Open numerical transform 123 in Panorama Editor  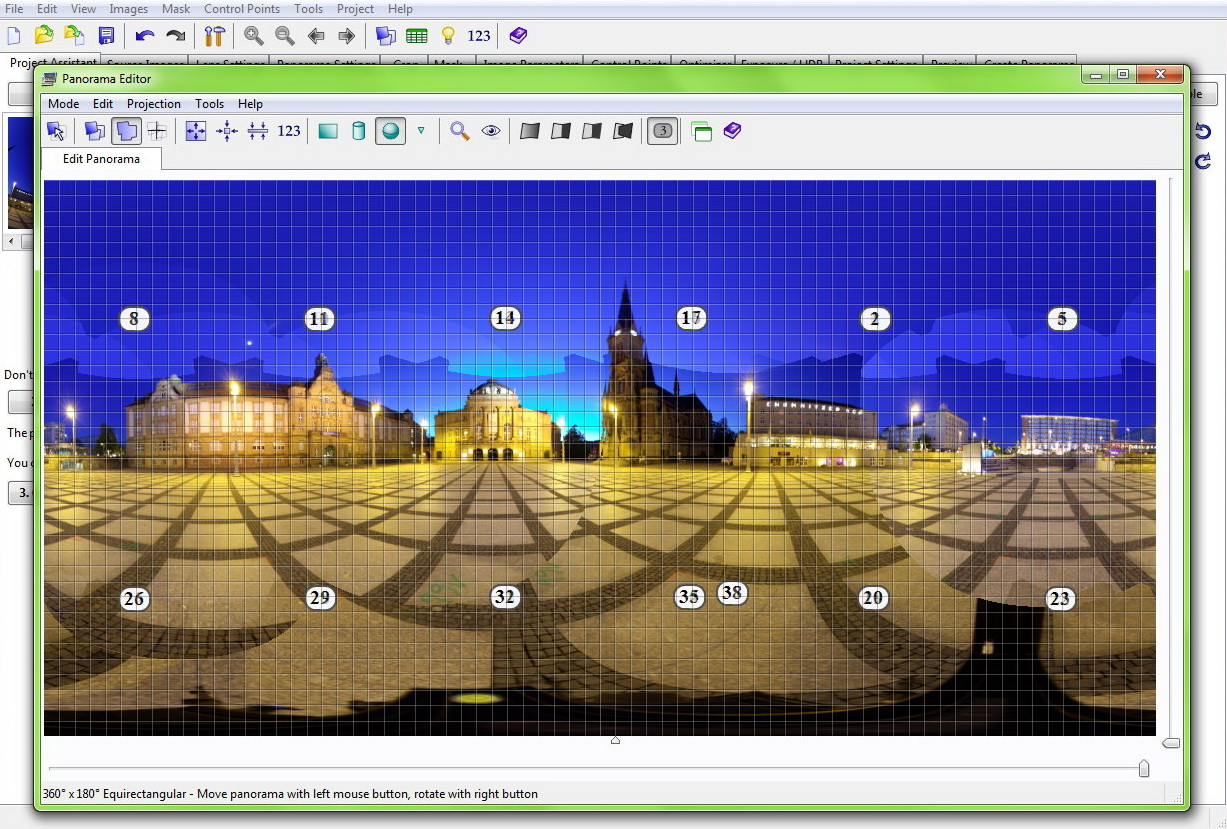(289, 131)
